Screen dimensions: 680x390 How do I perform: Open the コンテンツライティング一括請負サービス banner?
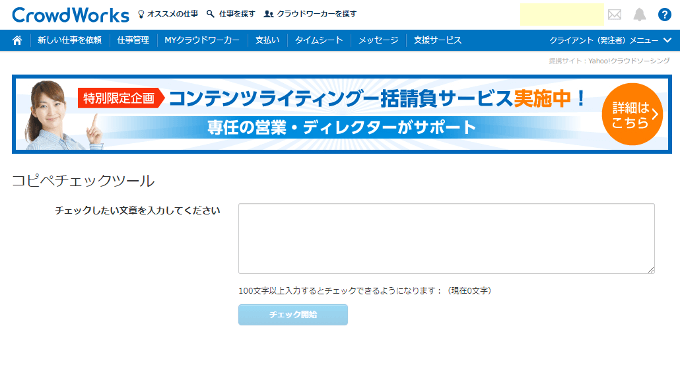coord(342,114)
